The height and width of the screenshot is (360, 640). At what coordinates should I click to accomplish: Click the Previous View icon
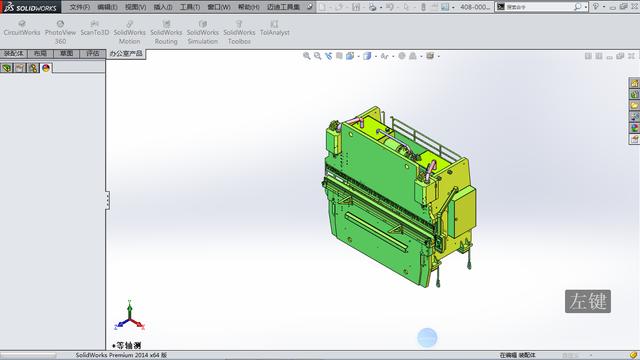(x=329, y=56)
